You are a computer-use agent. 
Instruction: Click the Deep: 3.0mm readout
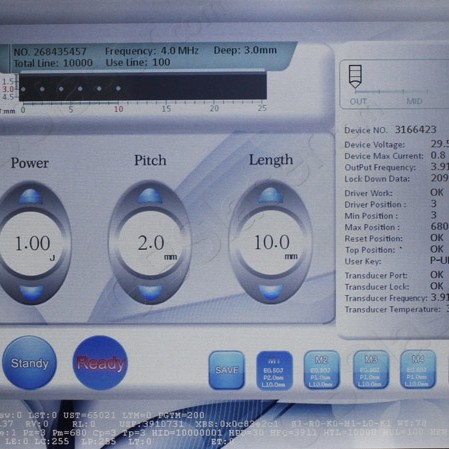[x=245, y=50]
